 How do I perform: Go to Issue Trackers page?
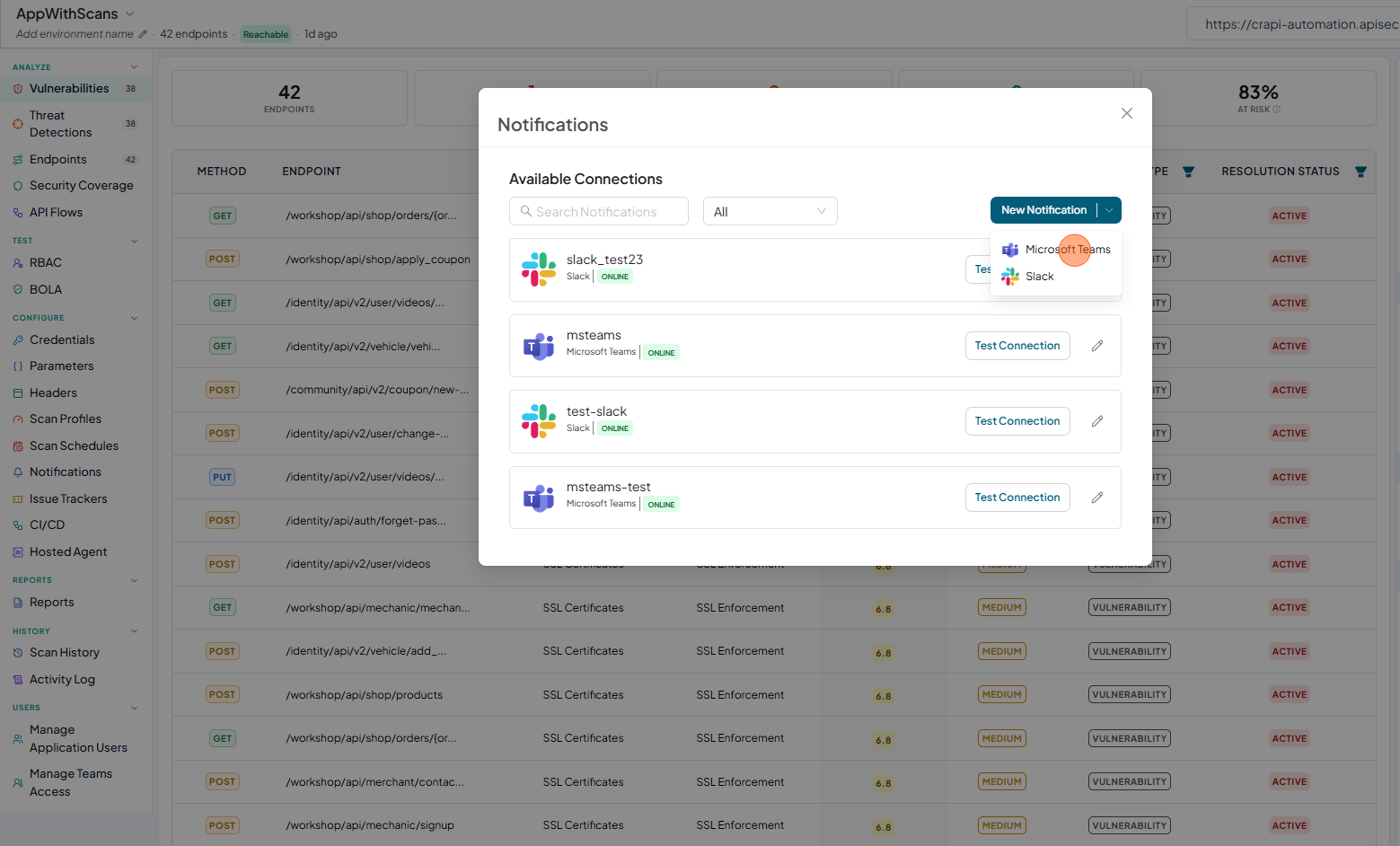coord(68,498)
